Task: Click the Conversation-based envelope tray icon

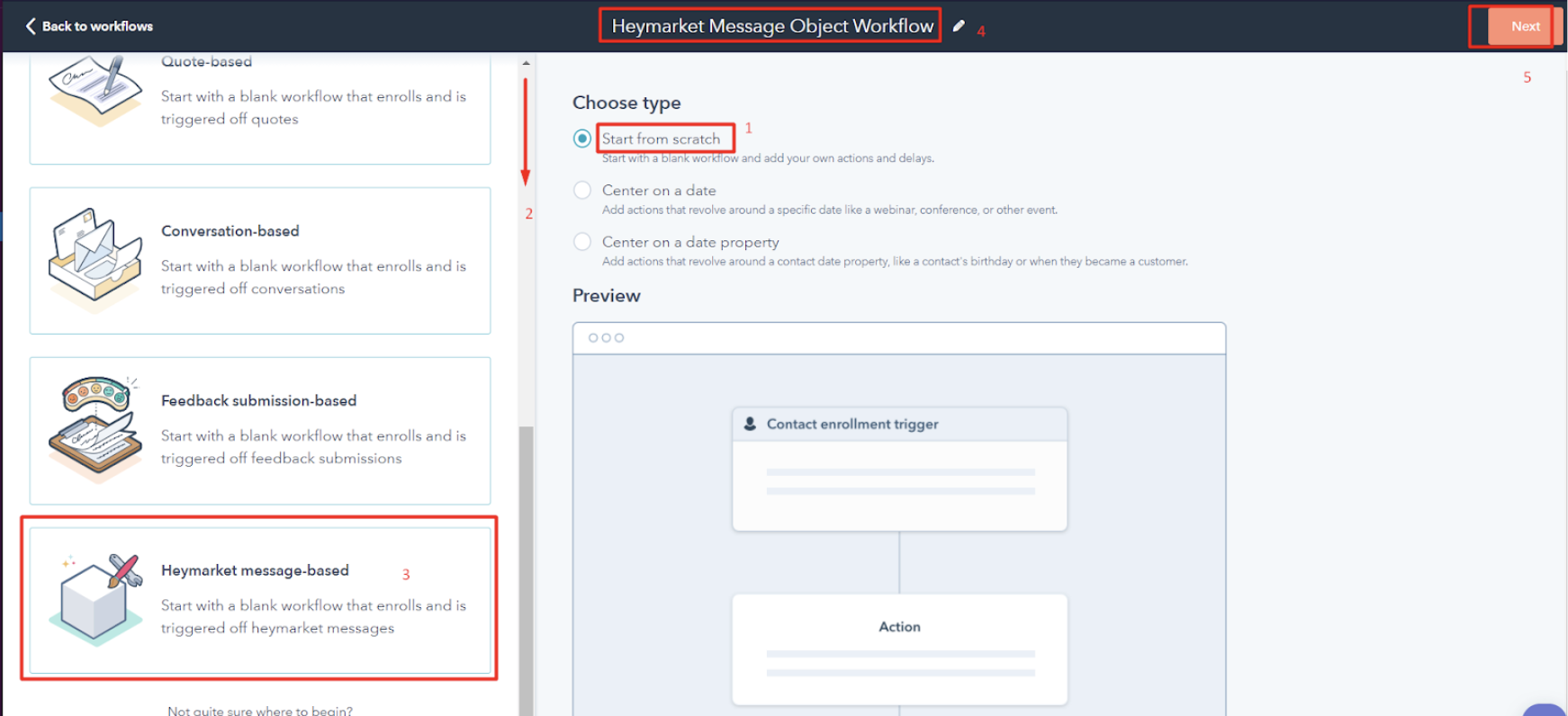Action: click(95, 260)
